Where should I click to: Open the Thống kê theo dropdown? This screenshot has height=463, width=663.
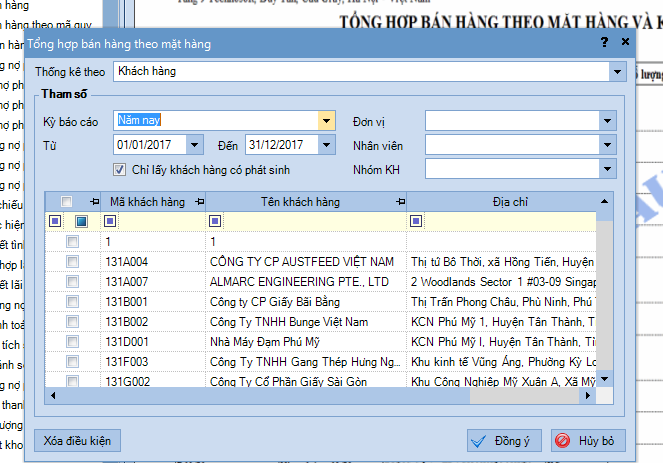click(x=617, y=71)
